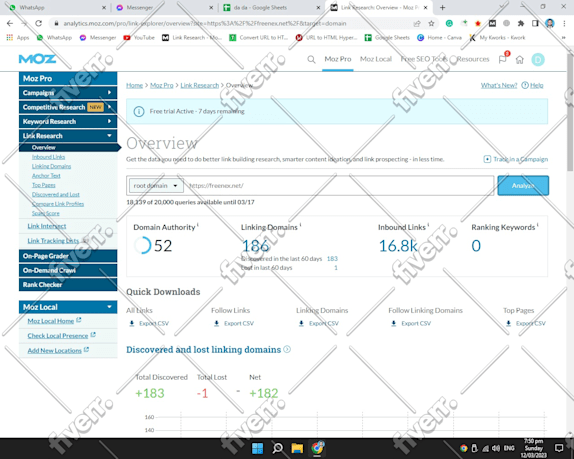Open taskbar search magnifier
The image size is (574, 459).
pyautogui.click(x=277, y=448)
